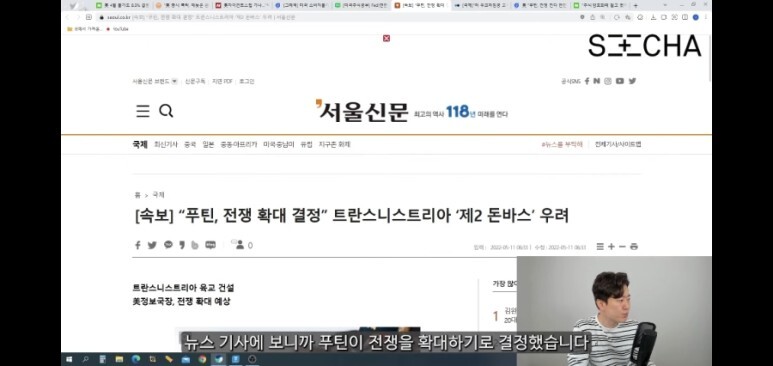
Task: Open Windows Start menu
Action: click(69, 359)
